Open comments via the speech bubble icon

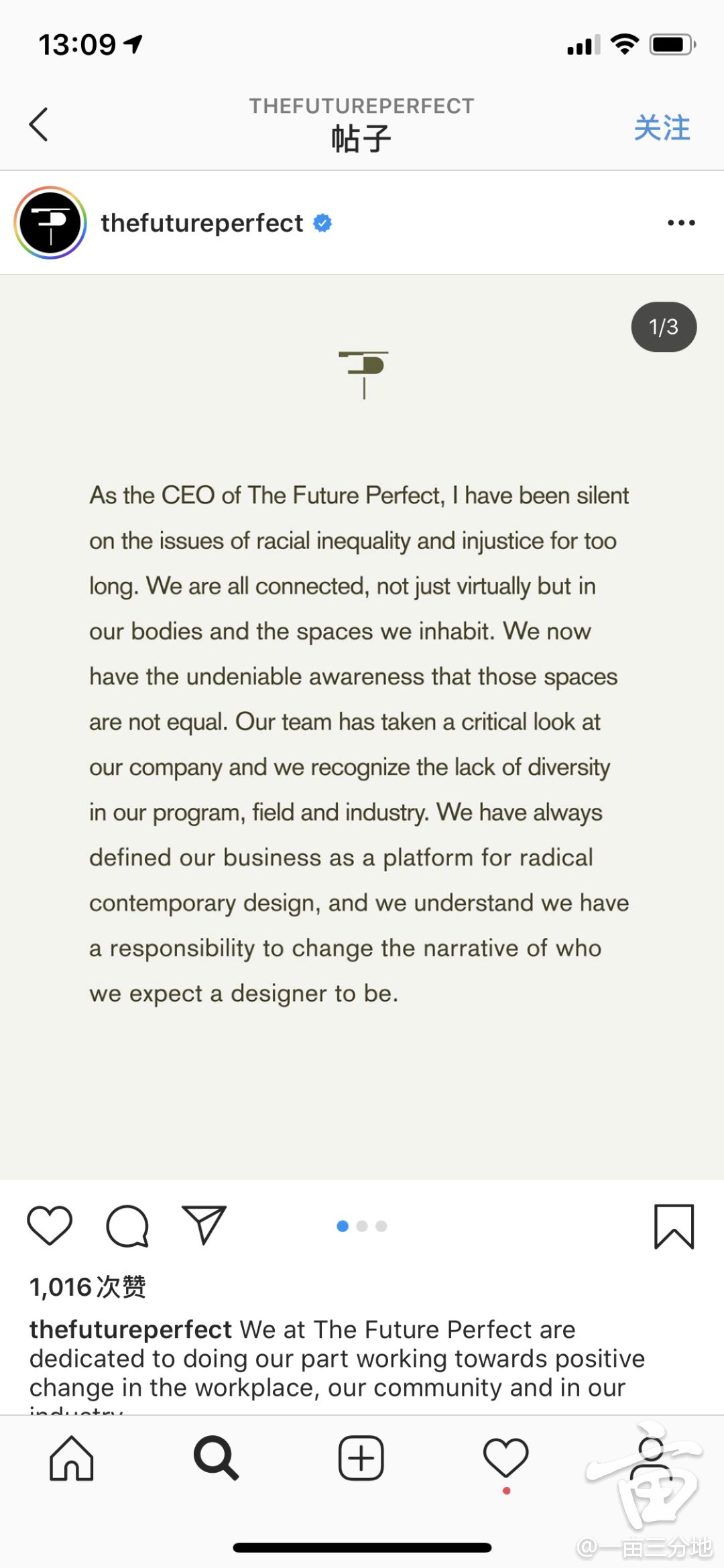pyautogui.click(x=127, y=1225)
